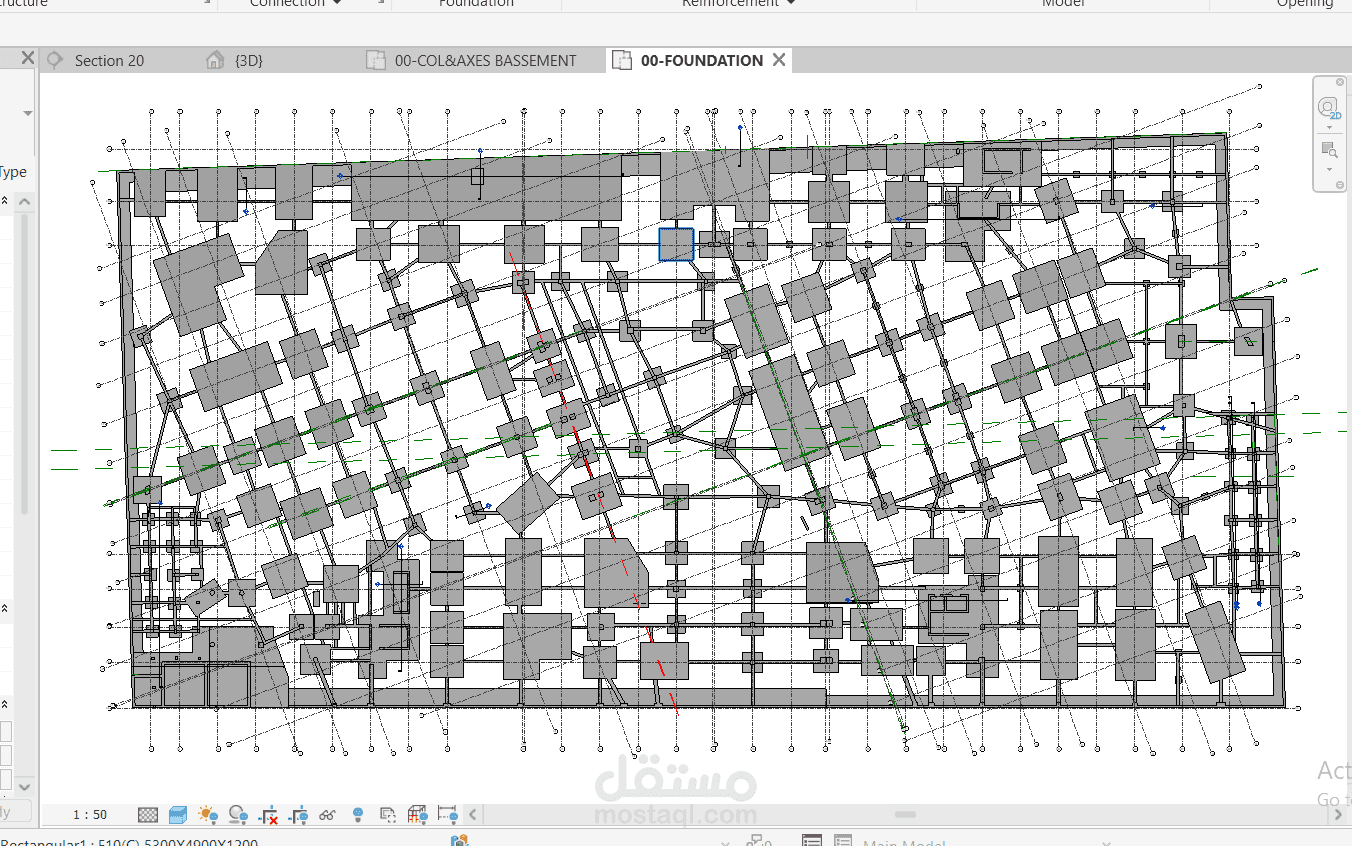Image resolution: width=1352 pixels, height=846 pixels.
Task: Click the Properties panel scroll down arrow
Action: pos(25,788)
